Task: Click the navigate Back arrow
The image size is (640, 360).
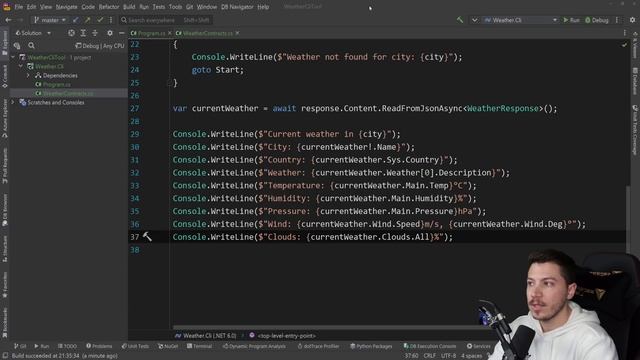Action: tap(8, 20)
